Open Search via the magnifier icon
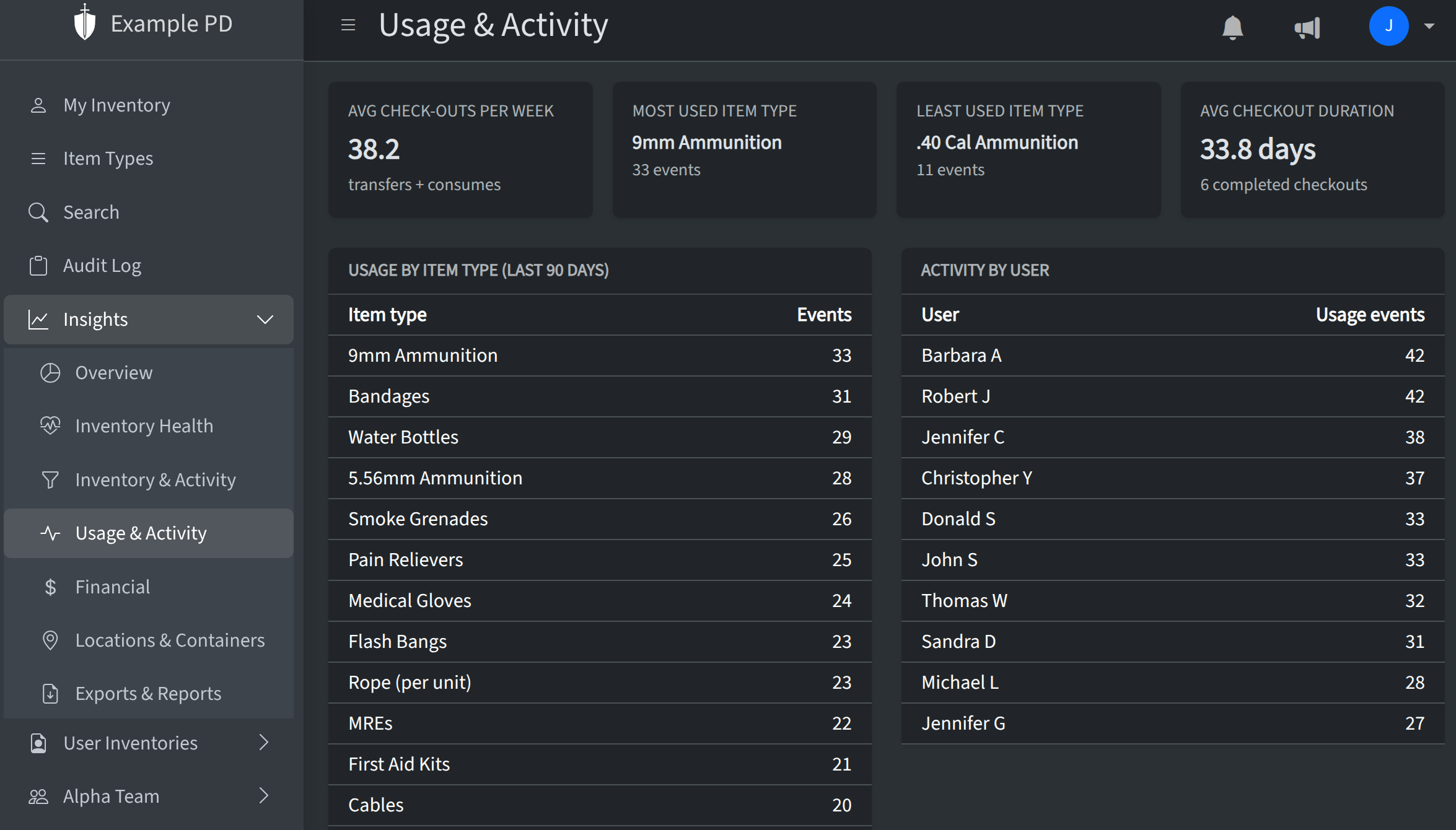This screenshot has height=830, width=1456. point(38,212)
